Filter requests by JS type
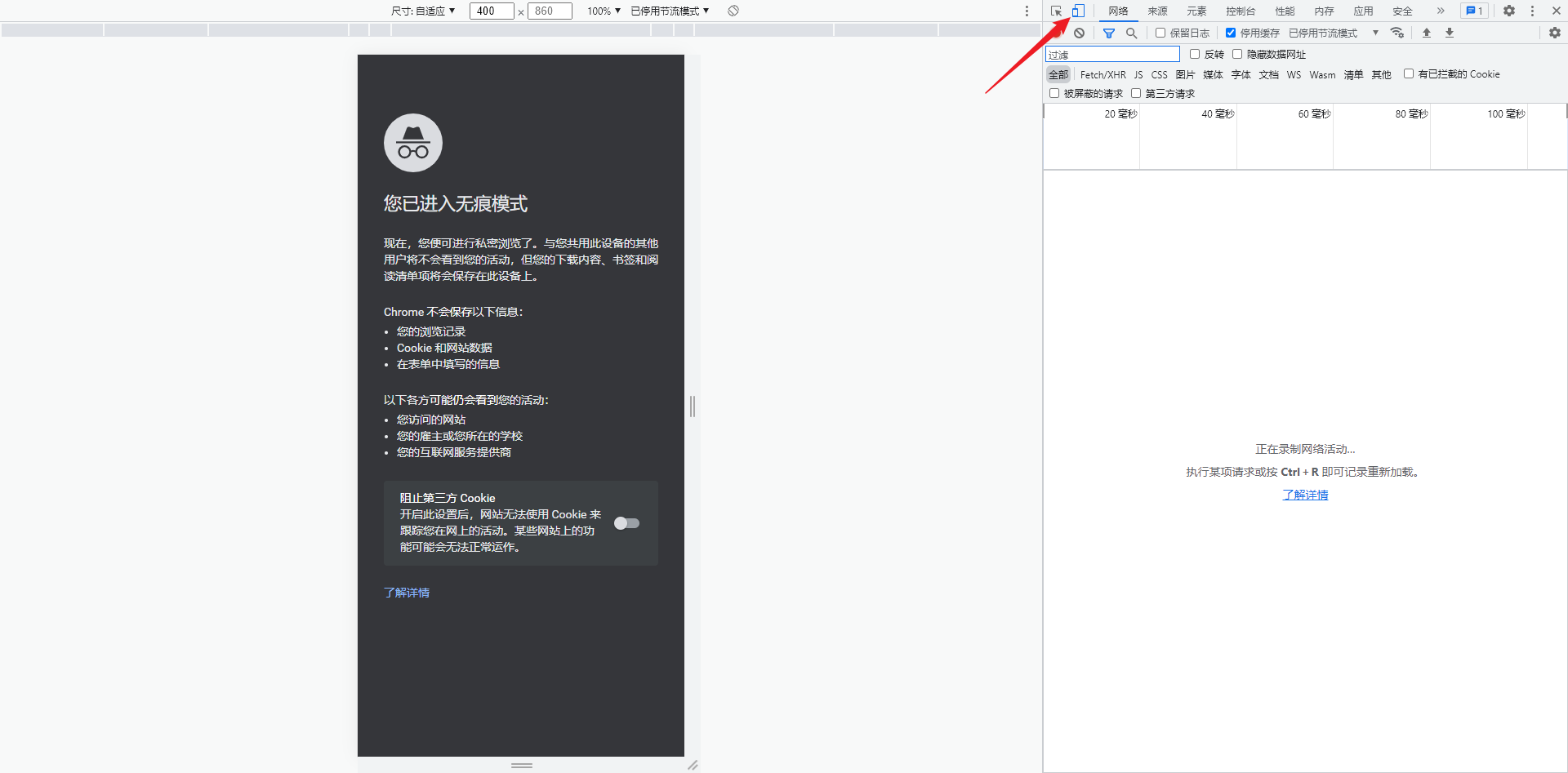Viewport: 1568px width, 773px height. pos(1138,74)
